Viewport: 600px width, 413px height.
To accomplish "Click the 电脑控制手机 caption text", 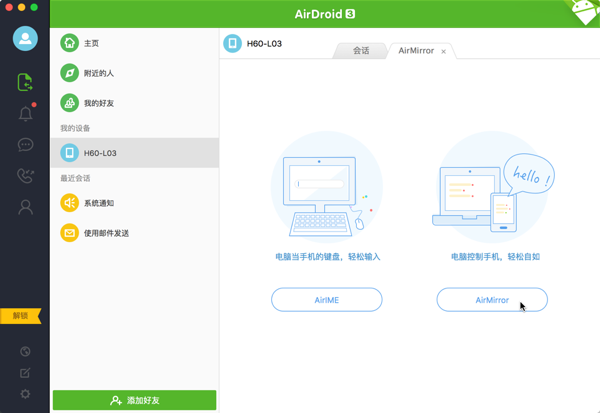I will [495, 256].
